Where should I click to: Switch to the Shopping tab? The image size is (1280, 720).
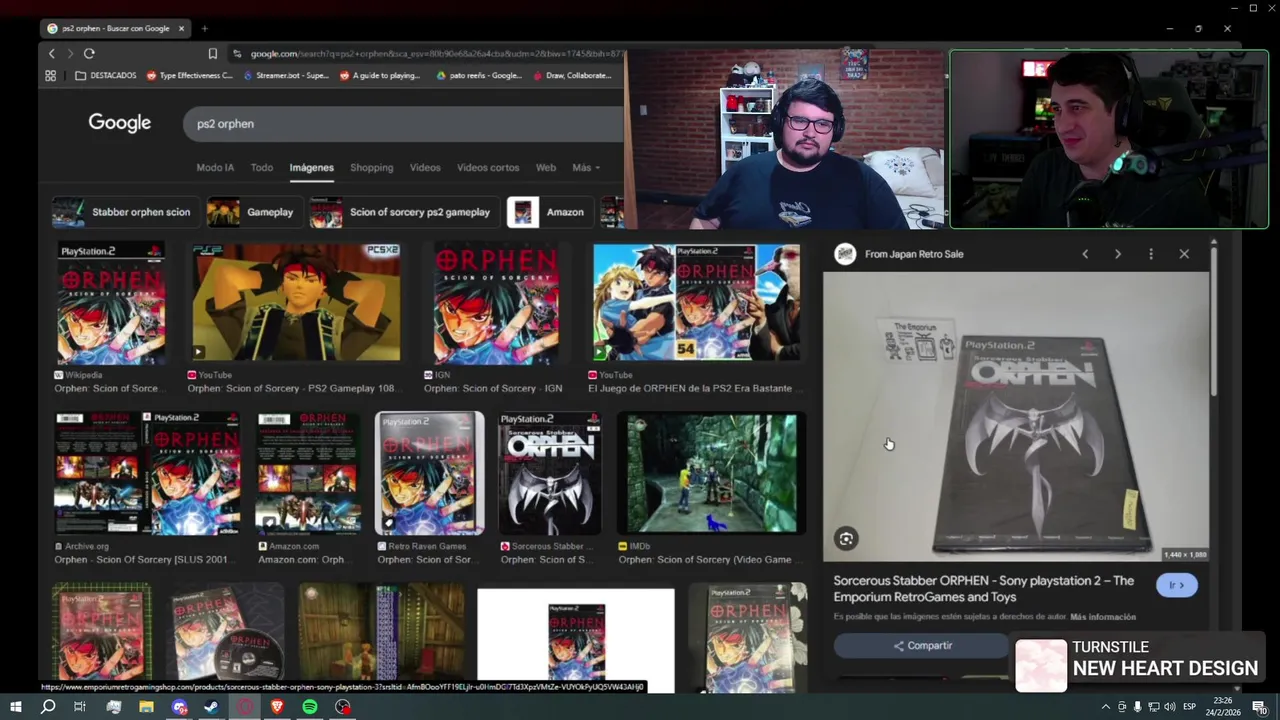point(371,167)
